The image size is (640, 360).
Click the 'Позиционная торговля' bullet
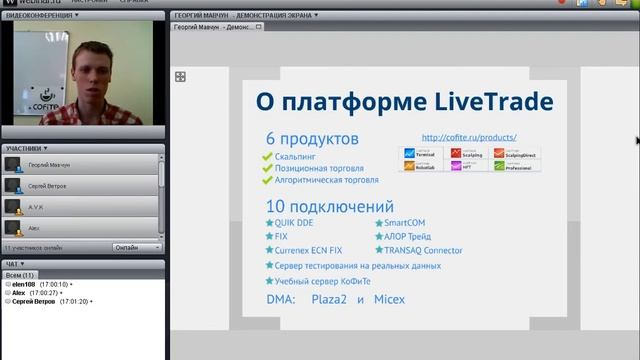(x=319, y=168)
